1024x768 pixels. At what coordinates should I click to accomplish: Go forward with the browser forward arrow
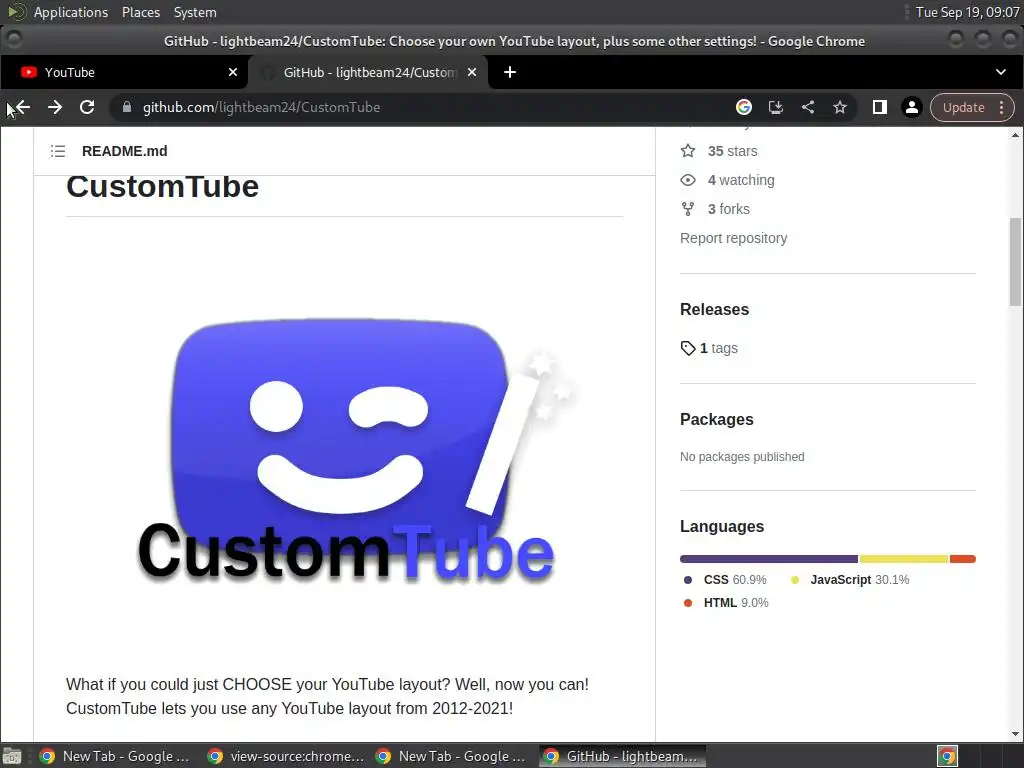[55, 107]
